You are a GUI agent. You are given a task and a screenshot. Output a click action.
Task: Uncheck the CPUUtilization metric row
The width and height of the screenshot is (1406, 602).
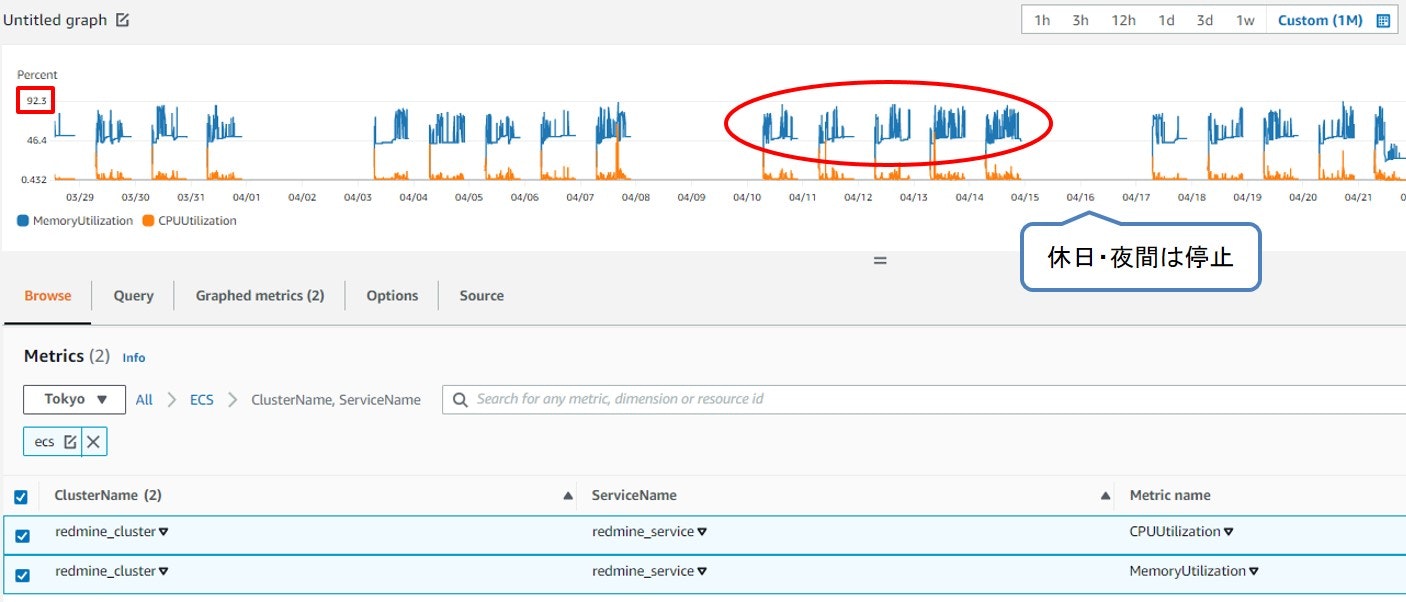point(23,536)
